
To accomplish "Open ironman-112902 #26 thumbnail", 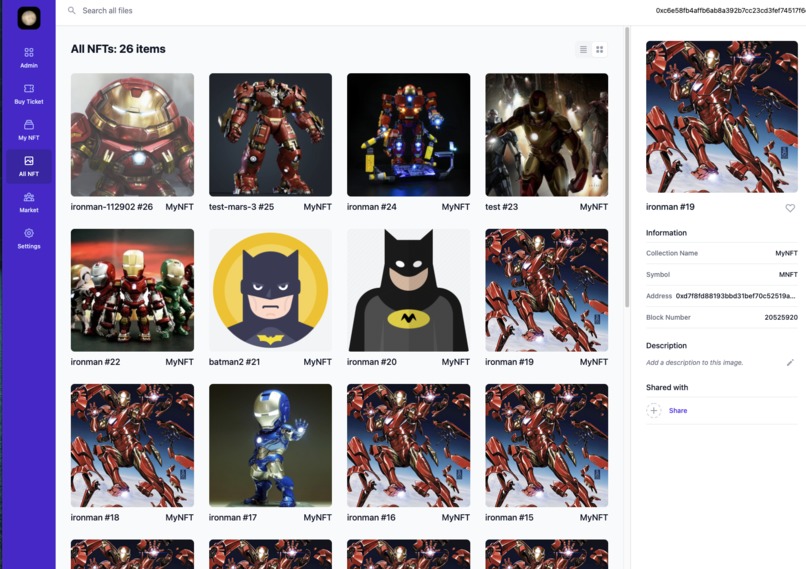I will [133, 135].
